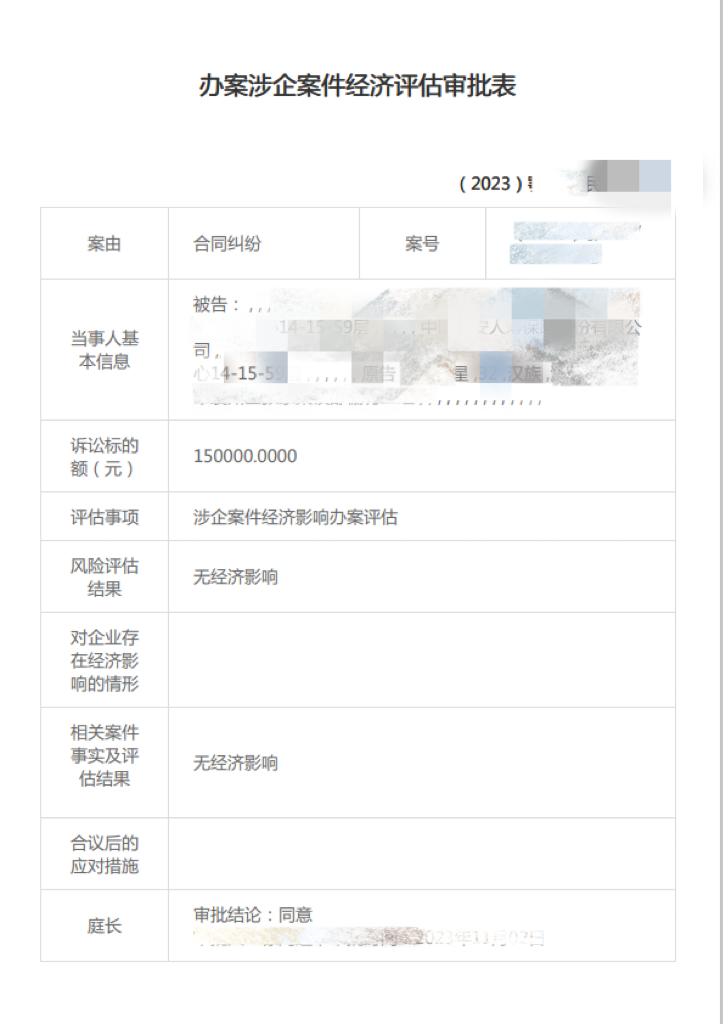Select the 案号 label cell
723x1024 pixels.
tap(422, 244)
